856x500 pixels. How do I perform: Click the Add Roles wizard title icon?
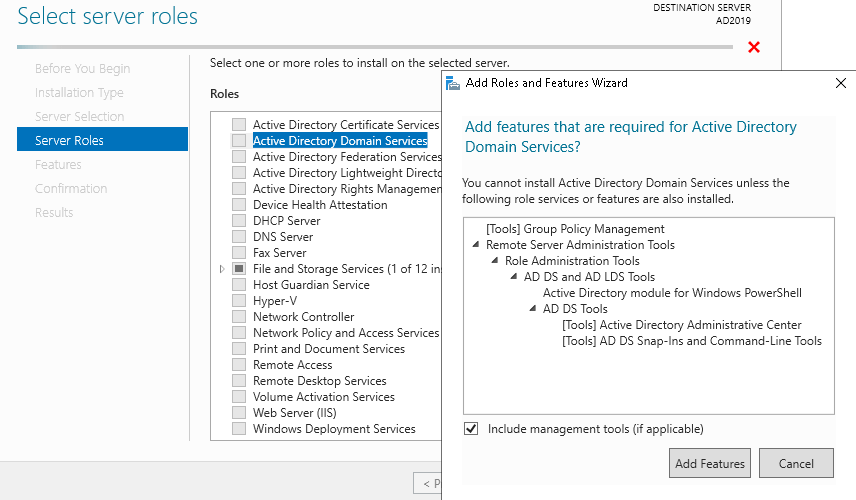453,83
